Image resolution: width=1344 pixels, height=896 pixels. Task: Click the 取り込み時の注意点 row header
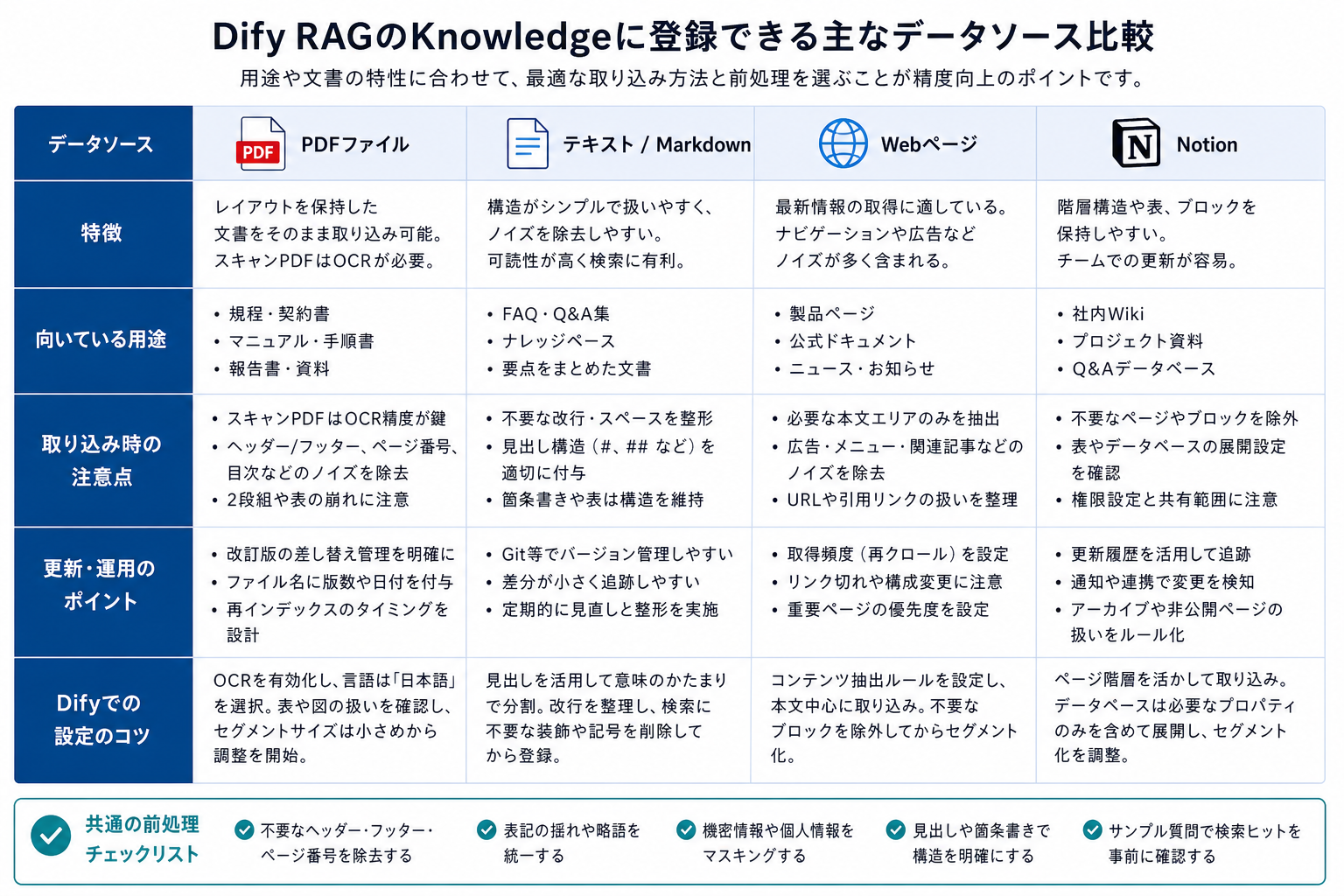pyautogui.click(x=101, y=460)
